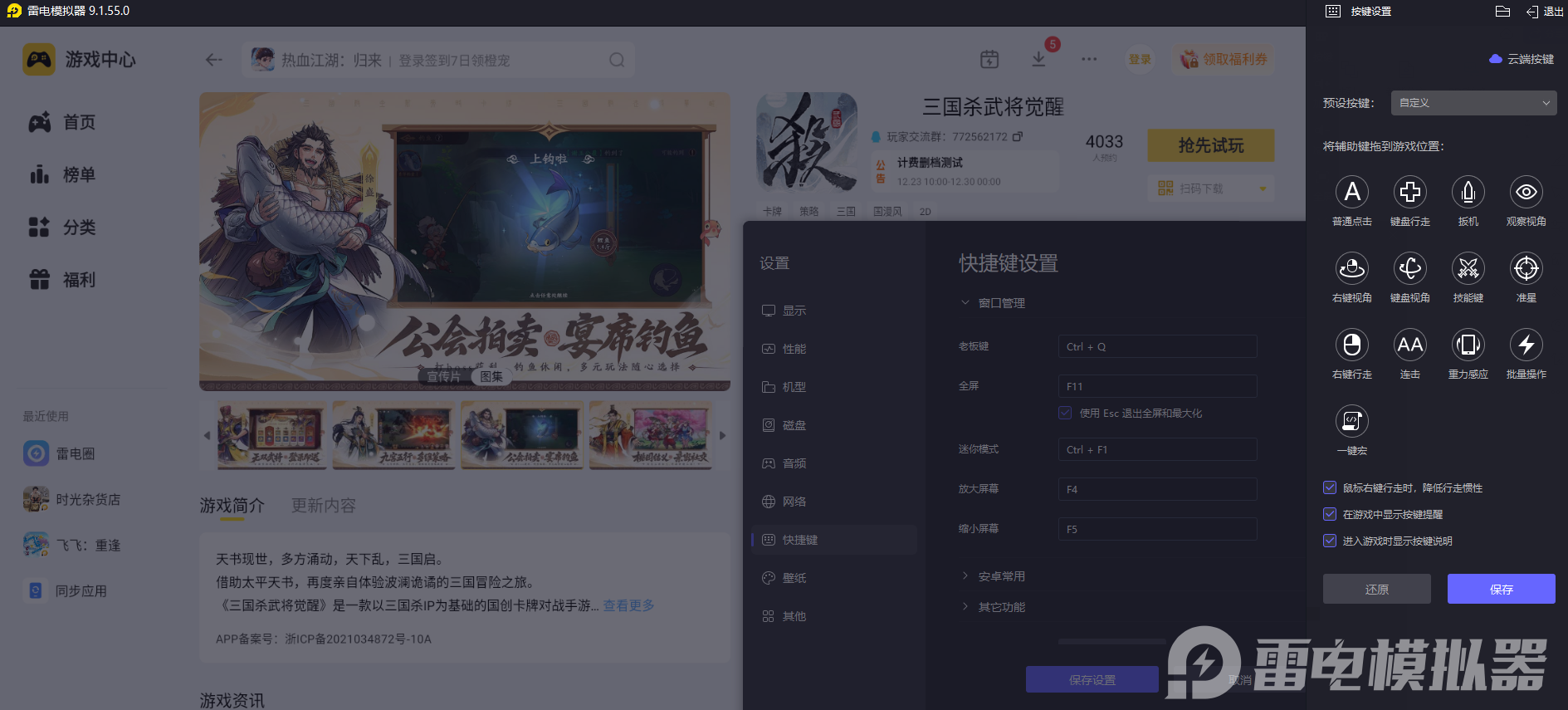Screen dimensions: 1568x710
Task: Click the 缩小屏幕 shortcut field showing F5
Action: point(1157,529)
